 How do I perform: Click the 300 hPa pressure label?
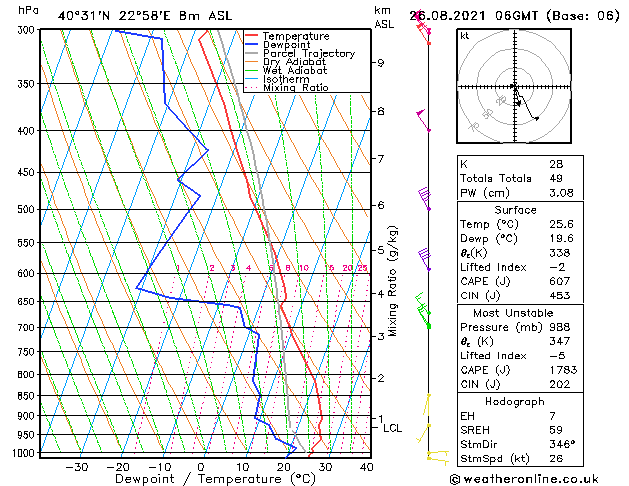pyautogui.click(x=28, y=30)
